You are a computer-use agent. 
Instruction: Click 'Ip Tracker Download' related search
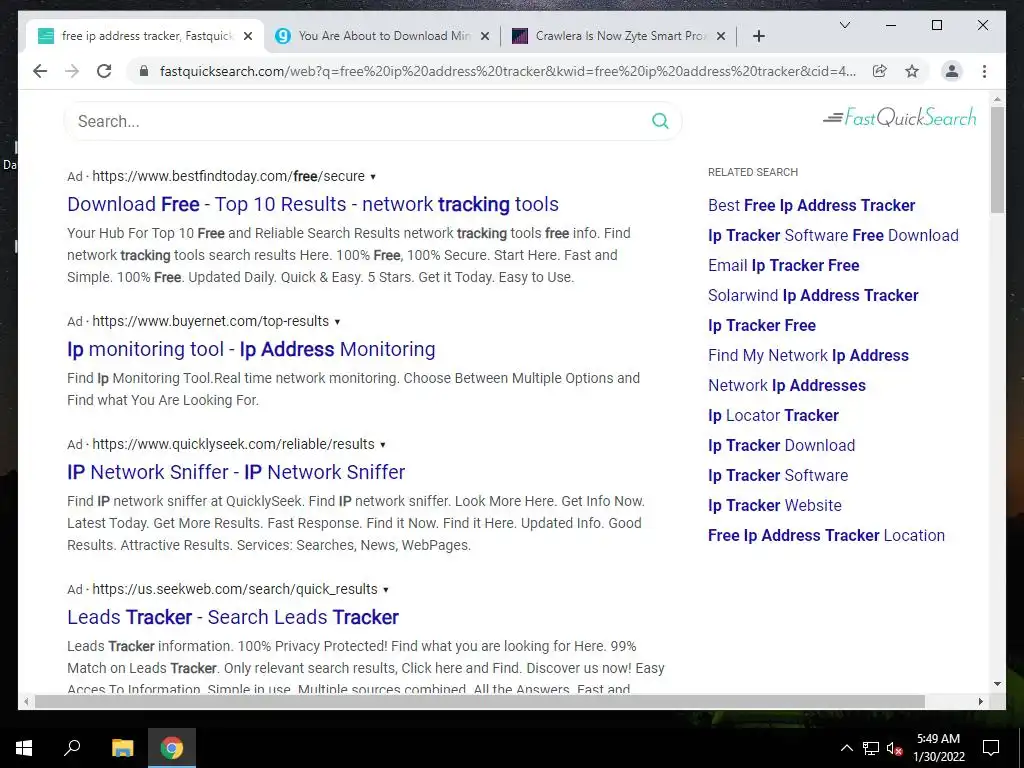pyautogui.click(x=781, y=445)
